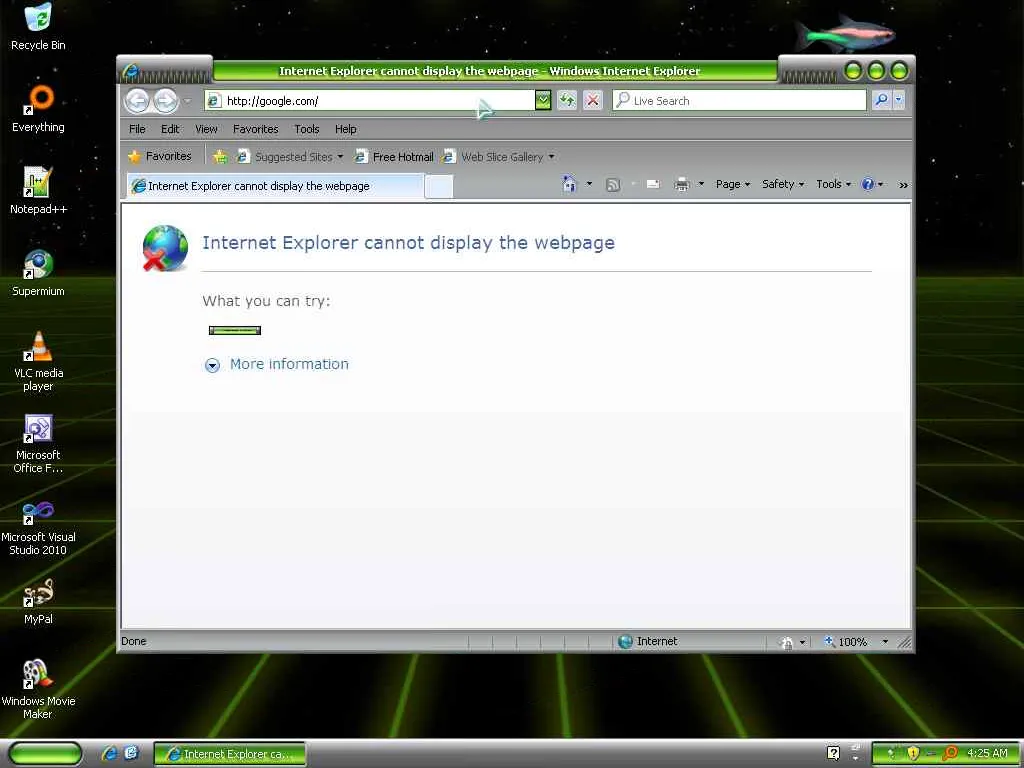Image resolution: width=1024 pixels, height=768 pixels.
Task: Open the Free Hotmail favorites link
Action: coord(394,157)
